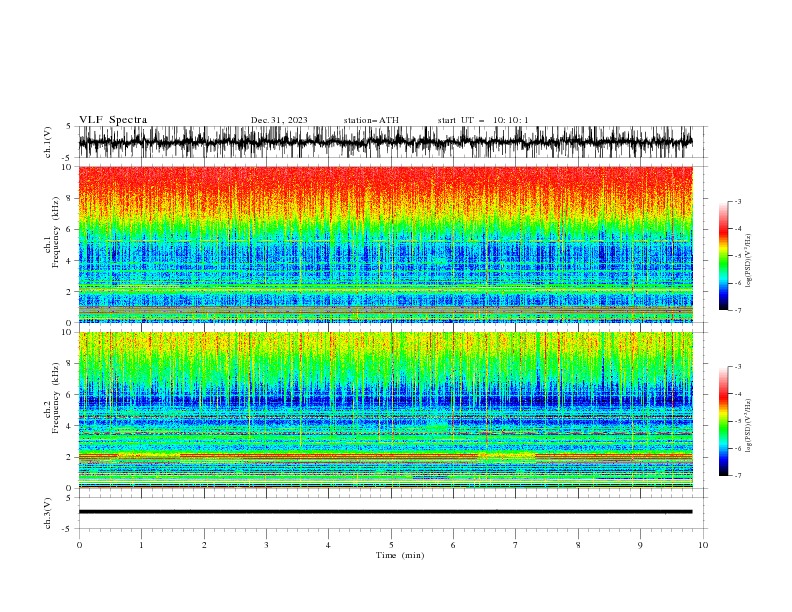Click the ch.3 flat waveform trace
Screen dimensions: 792x612
point(385,512)
